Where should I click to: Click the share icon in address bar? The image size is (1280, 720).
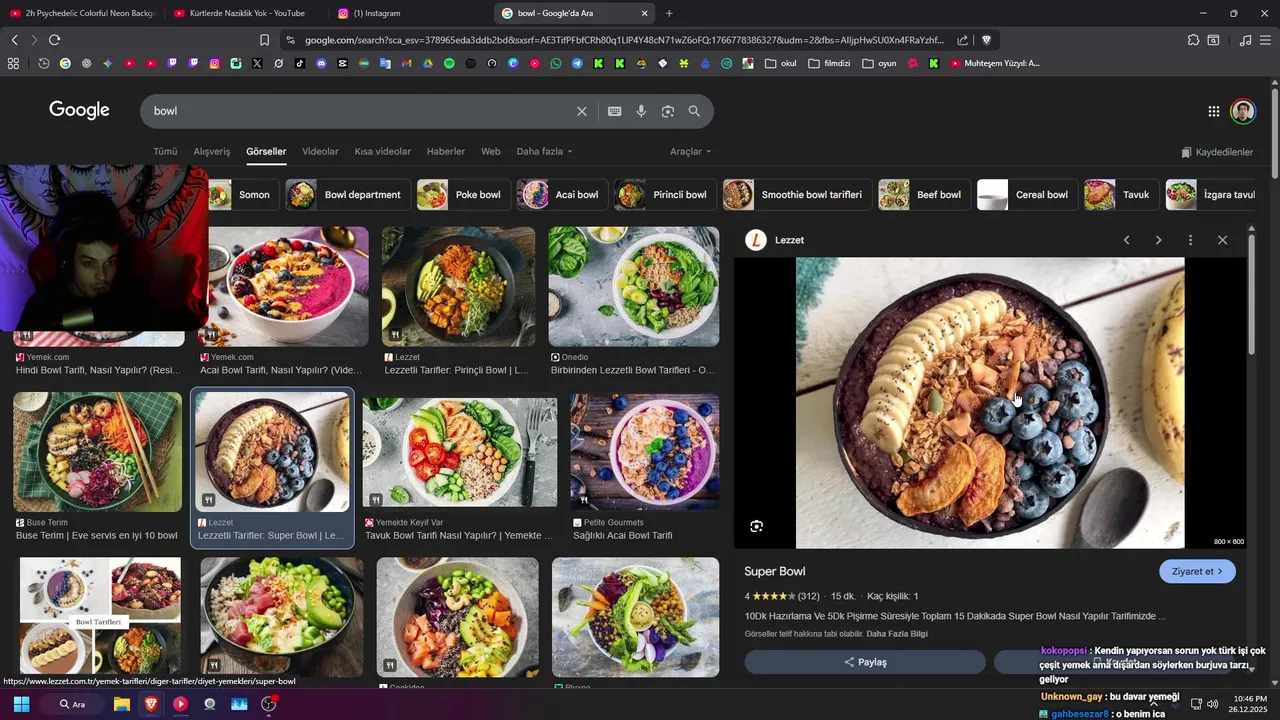(x=962, y=40)
